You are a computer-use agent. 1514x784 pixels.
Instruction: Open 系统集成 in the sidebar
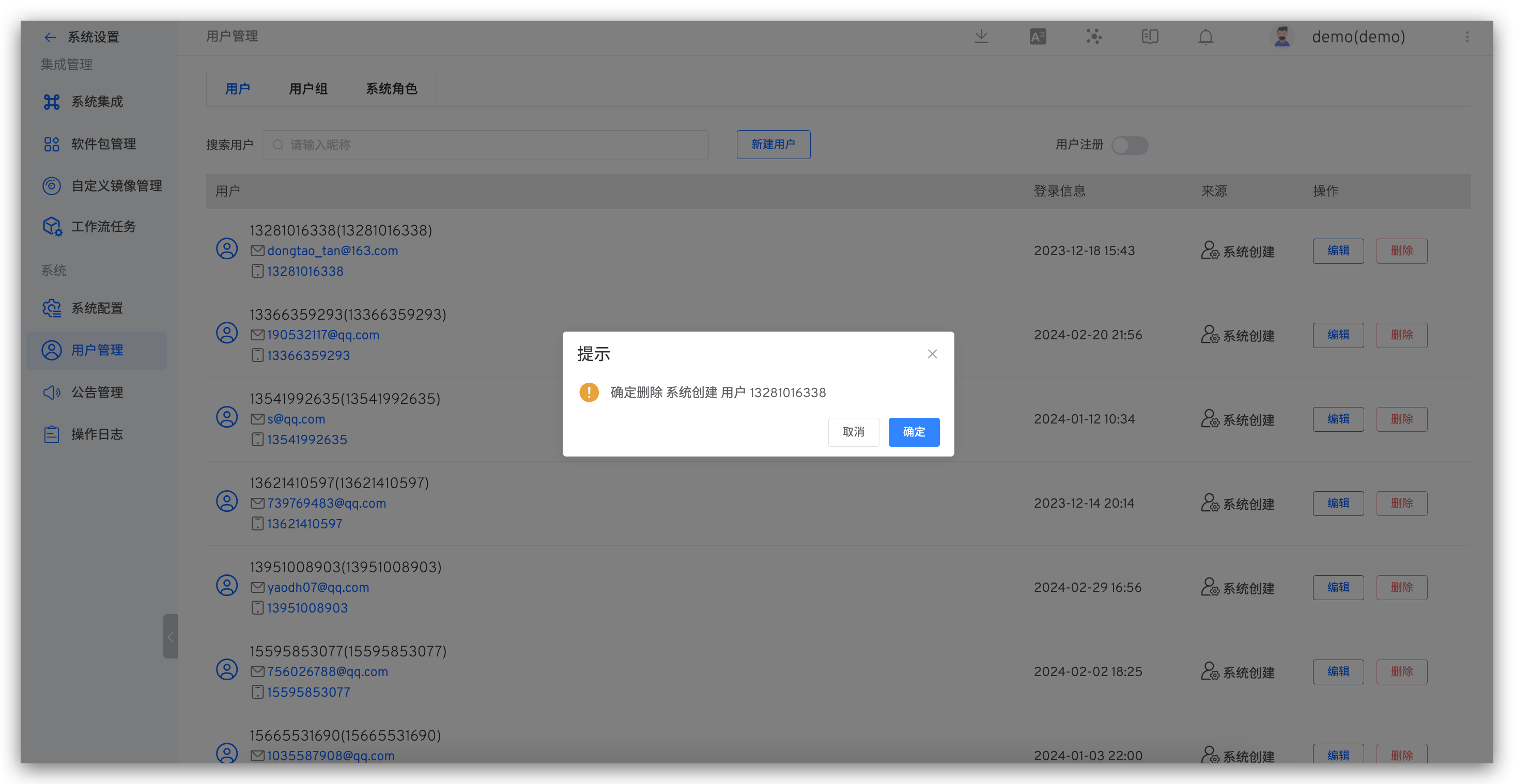[97, 102]
